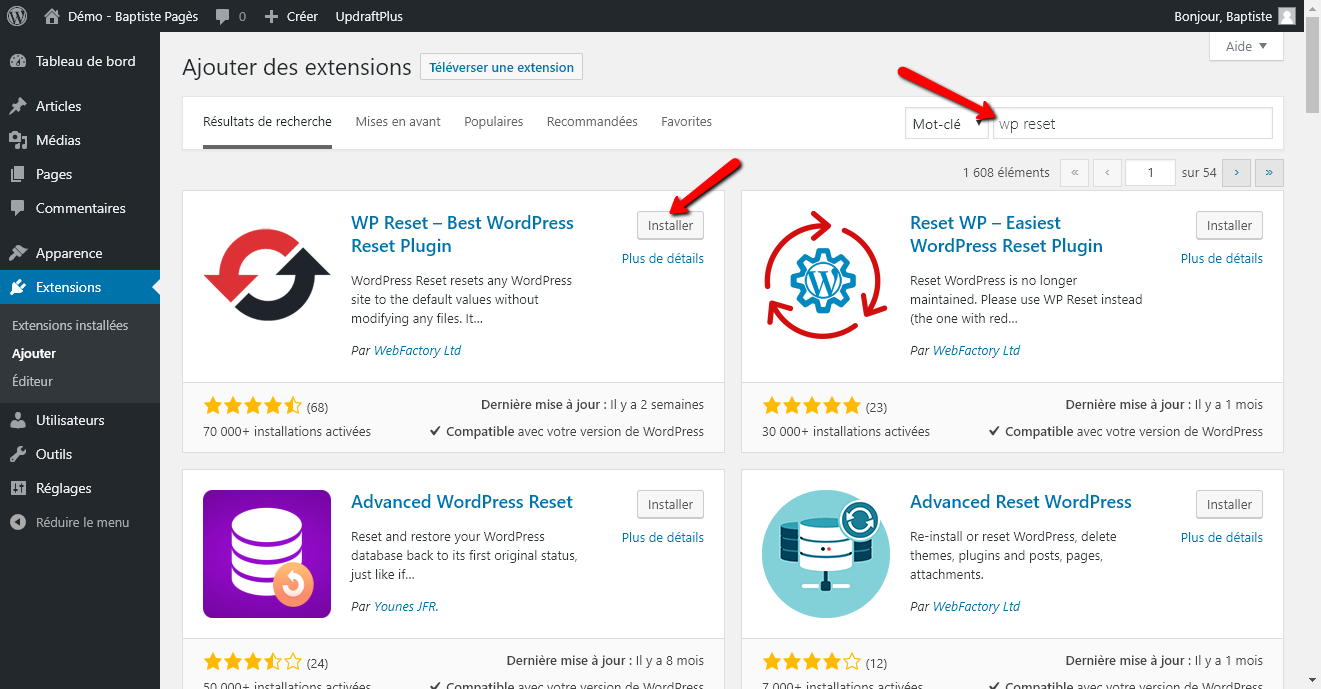Open Plus de détails for Advanced Reset WordPress
Image resolution: width=1321 pixels, height=689 pixels.
pos(1221,537)
